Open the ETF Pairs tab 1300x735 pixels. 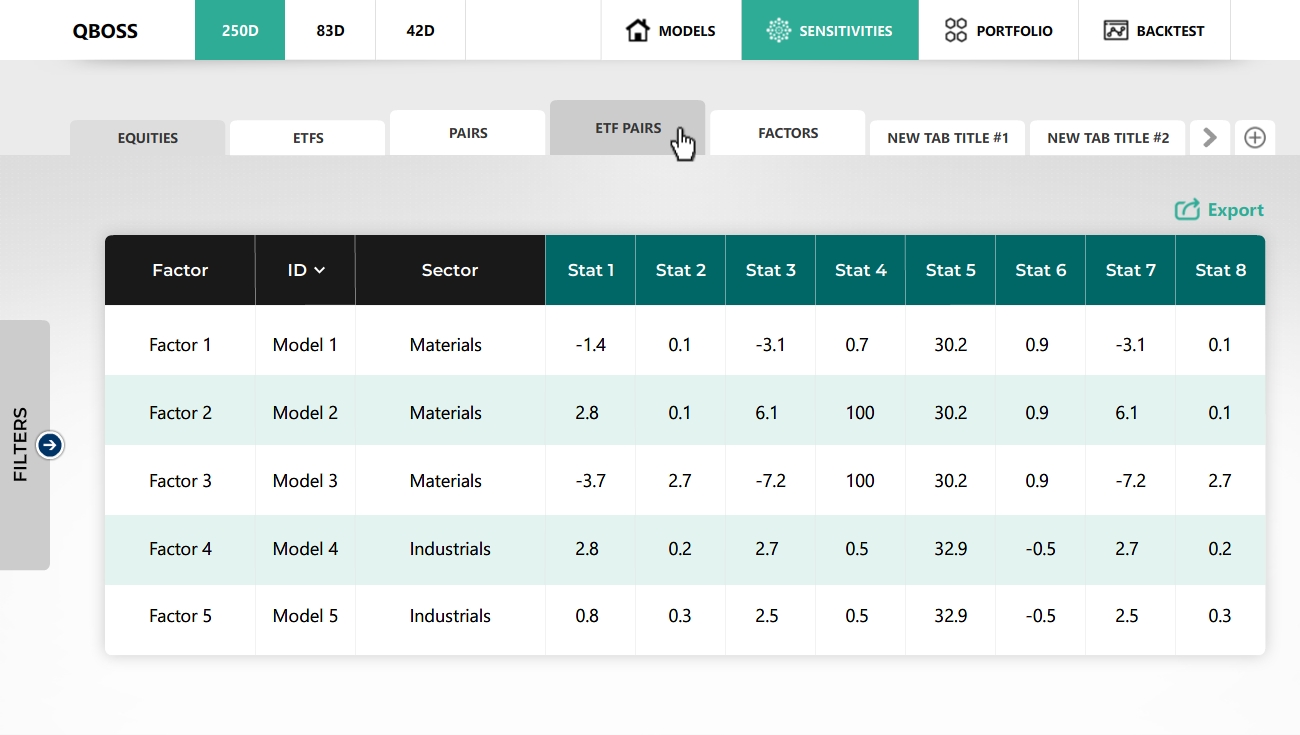tap(627, 128)
